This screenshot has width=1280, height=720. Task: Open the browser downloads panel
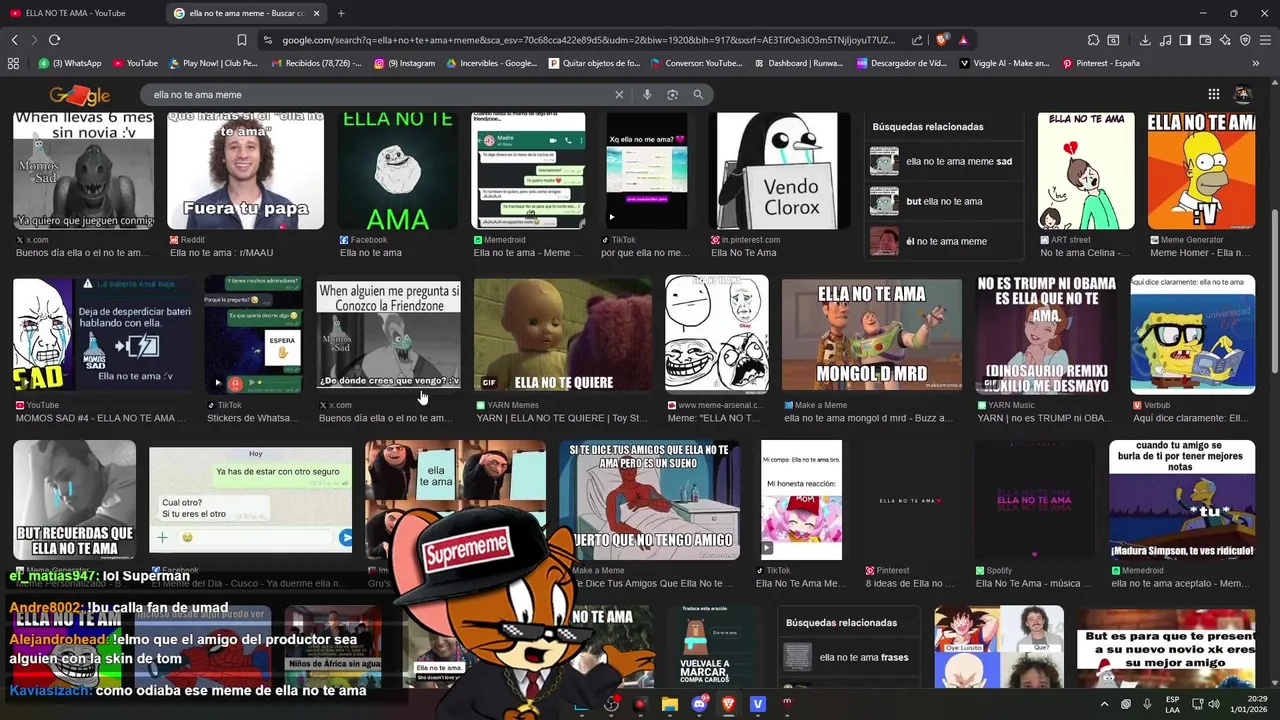pyautogui.click(x=1145, y=40)
